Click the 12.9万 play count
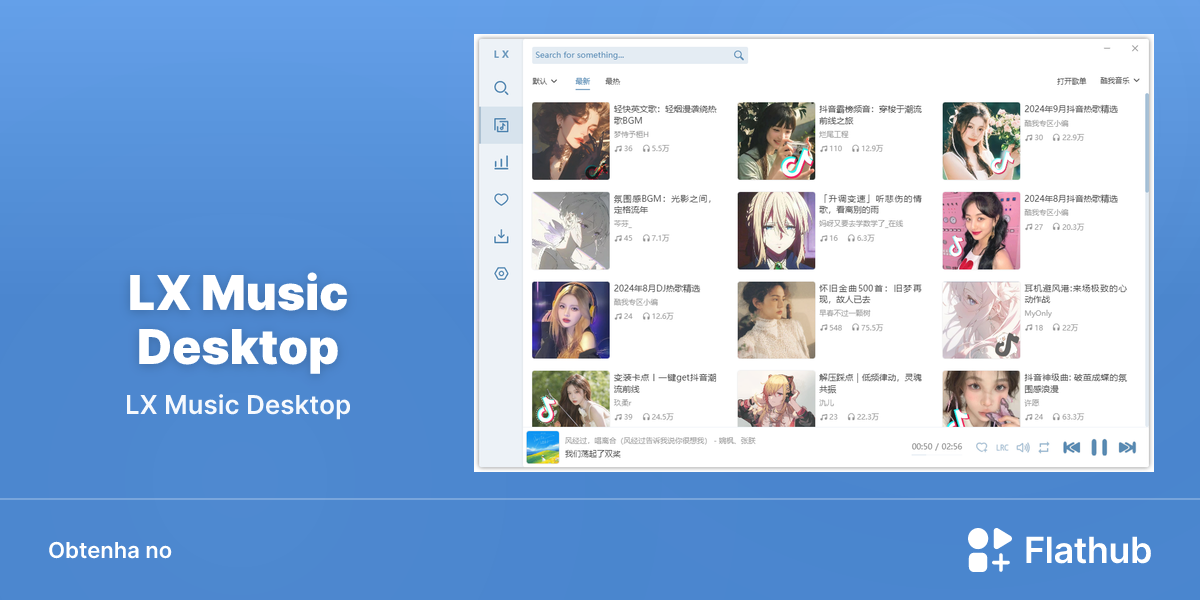 click(867, 149)
